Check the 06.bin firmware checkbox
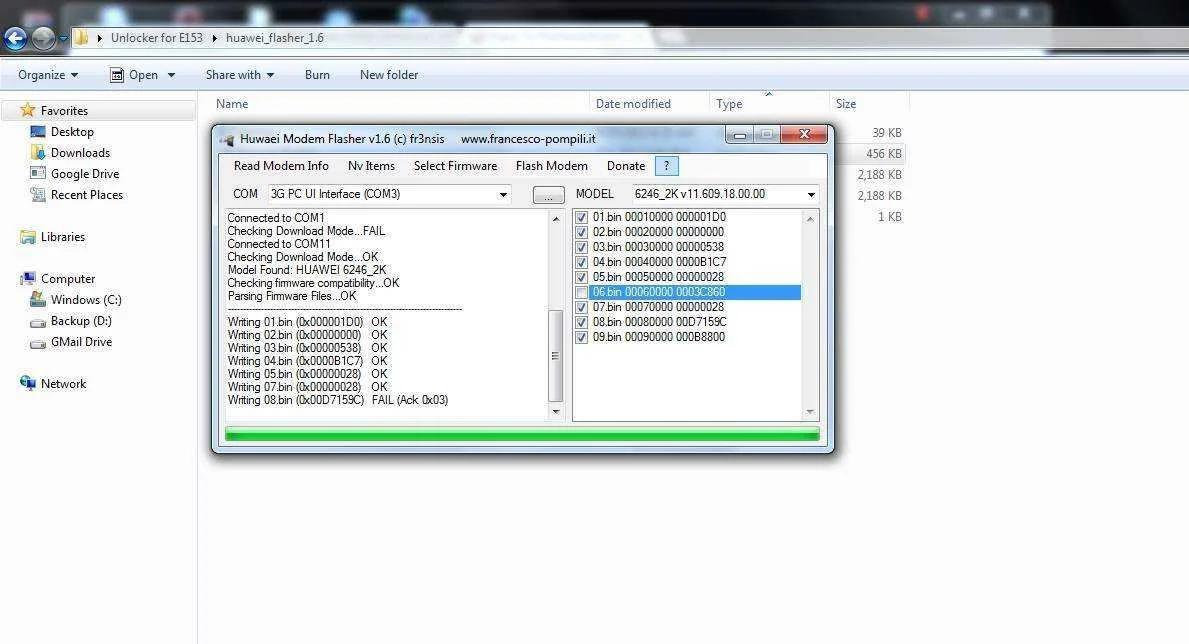The width and height of the screenshot is (1189, 644). click(582, 293)
